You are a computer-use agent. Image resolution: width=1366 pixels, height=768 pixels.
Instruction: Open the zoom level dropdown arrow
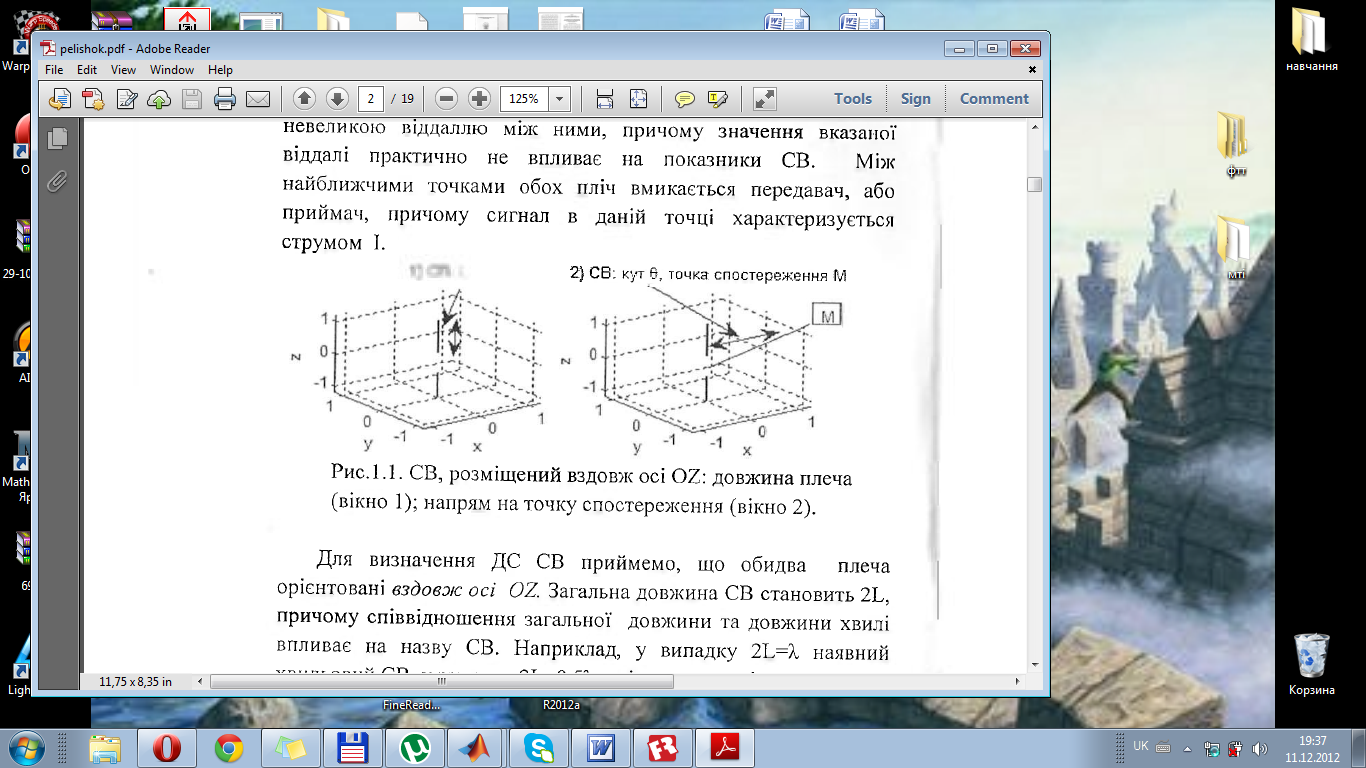click(x=559, y=99)
